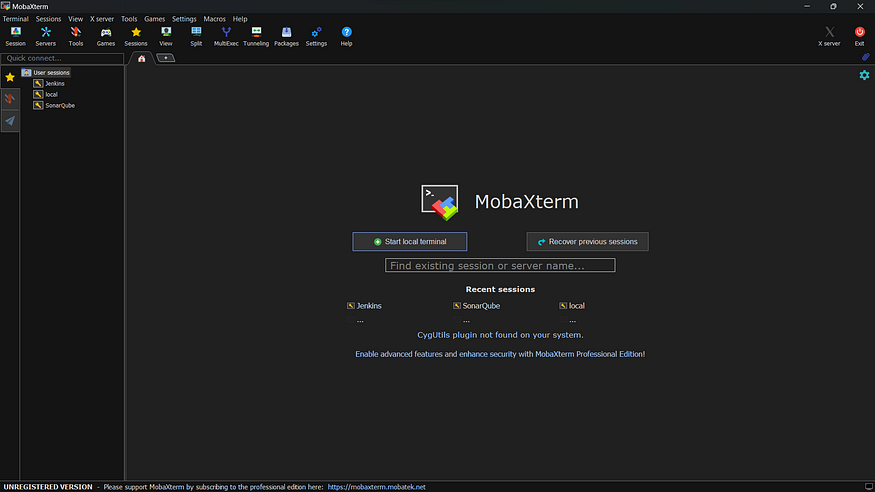This screenshot has width=875, height=492.
Task: Click the Servers toolbar icon
Action: (x=46, y=36)
